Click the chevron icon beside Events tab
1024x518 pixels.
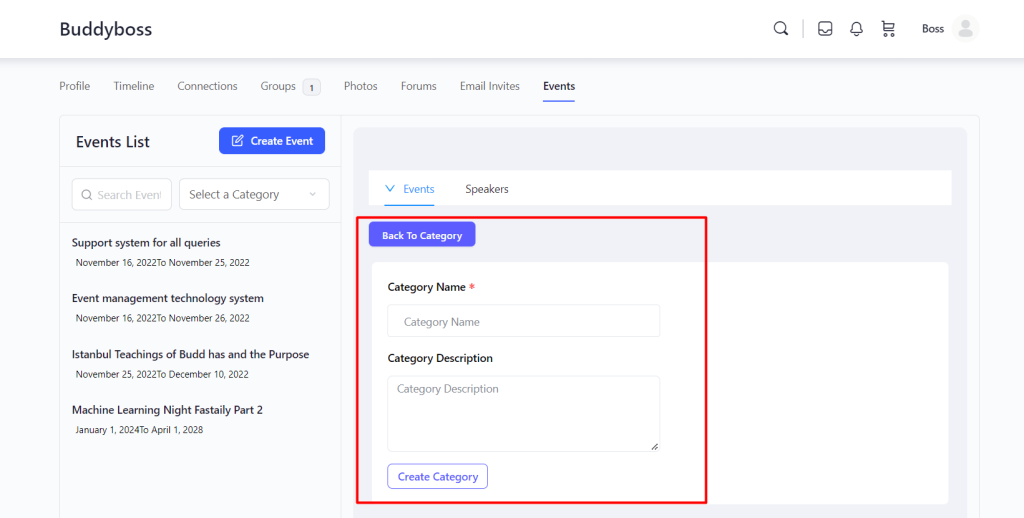click(390, 189)
